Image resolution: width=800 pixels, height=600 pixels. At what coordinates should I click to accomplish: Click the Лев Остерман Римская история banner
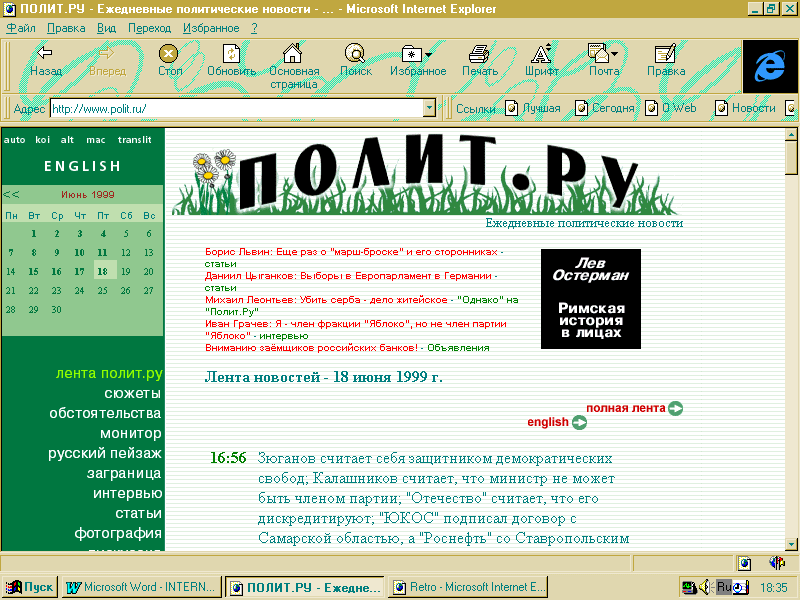(x=591, y=299)
